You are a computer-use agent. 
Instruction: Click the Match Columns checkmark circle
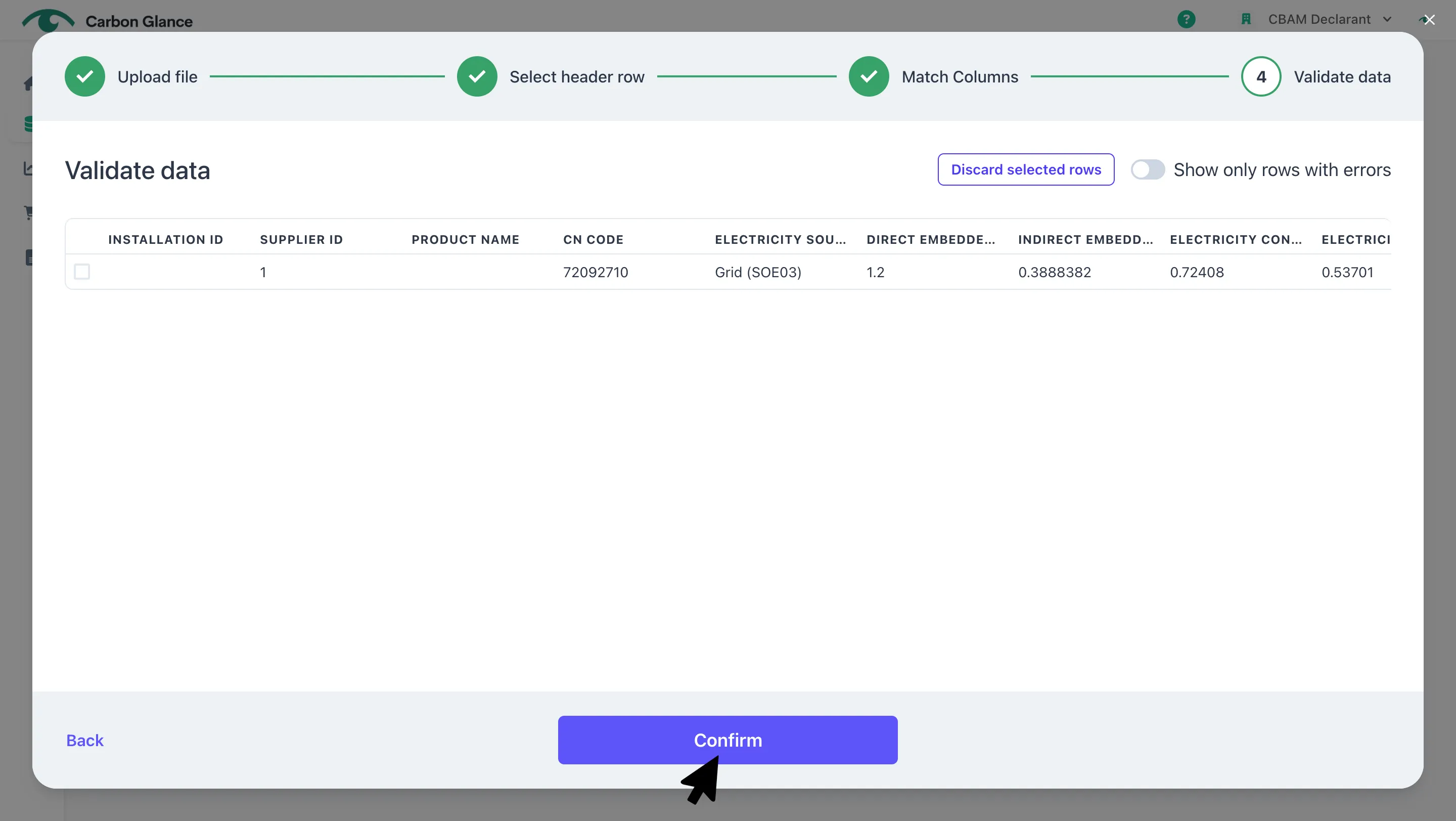[x=869, y=76]
